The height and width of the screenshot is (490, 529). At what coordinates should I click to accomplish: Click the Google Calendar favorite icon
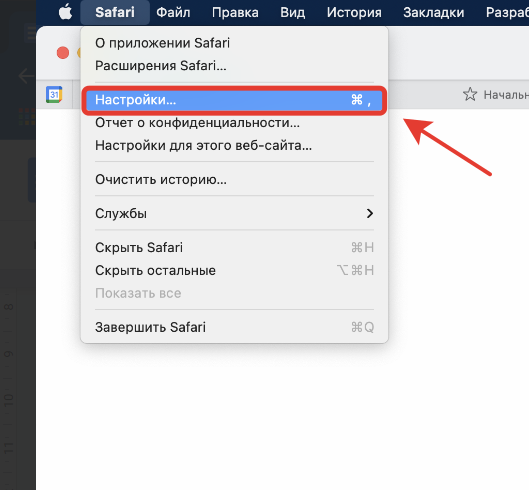(54, 94)
